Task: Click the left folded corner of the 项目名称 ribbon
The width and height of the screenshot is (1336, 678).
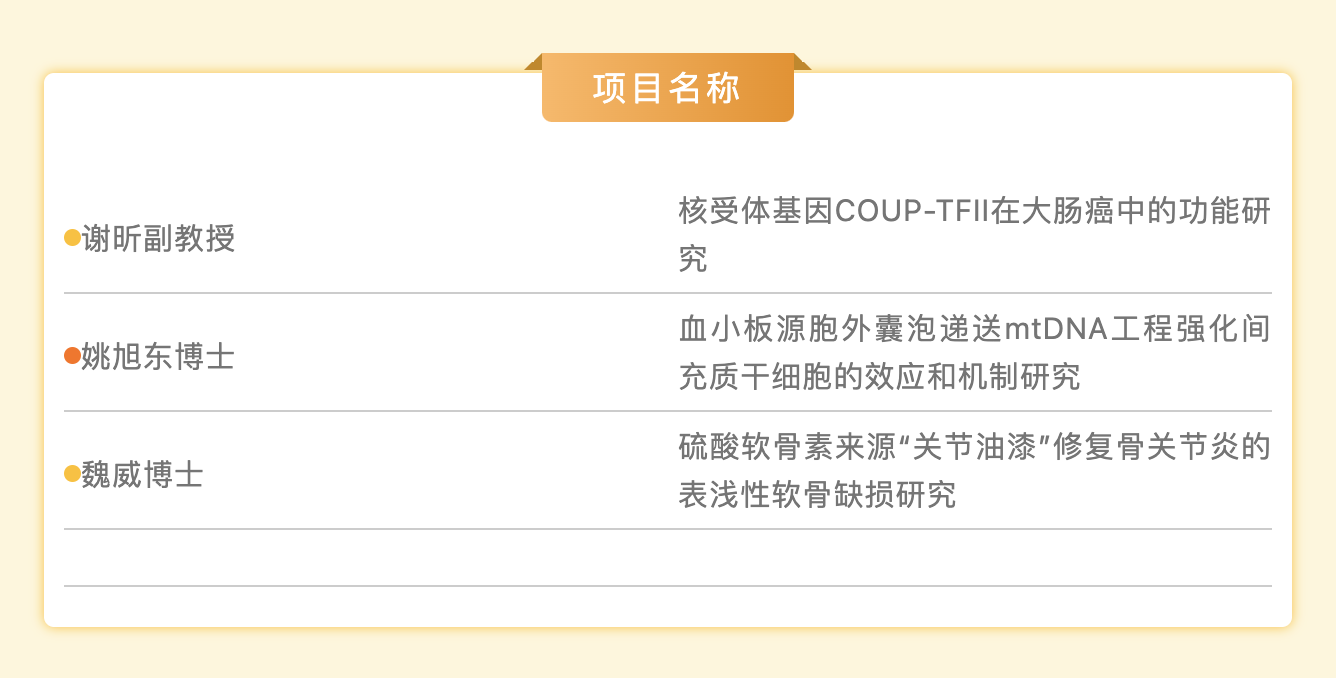Action: [x=533, y=62]
